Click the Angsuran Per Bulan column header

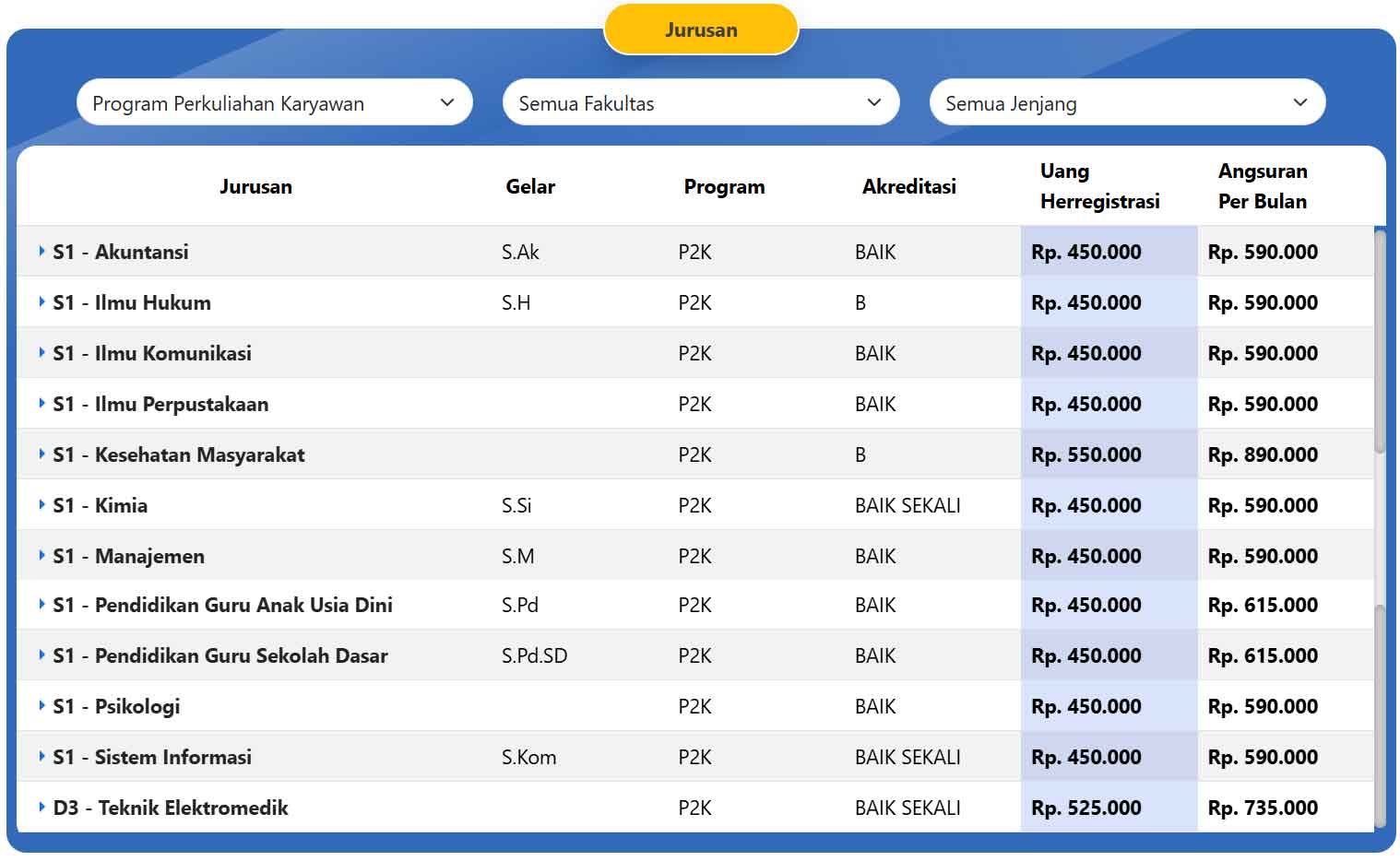1263,186
